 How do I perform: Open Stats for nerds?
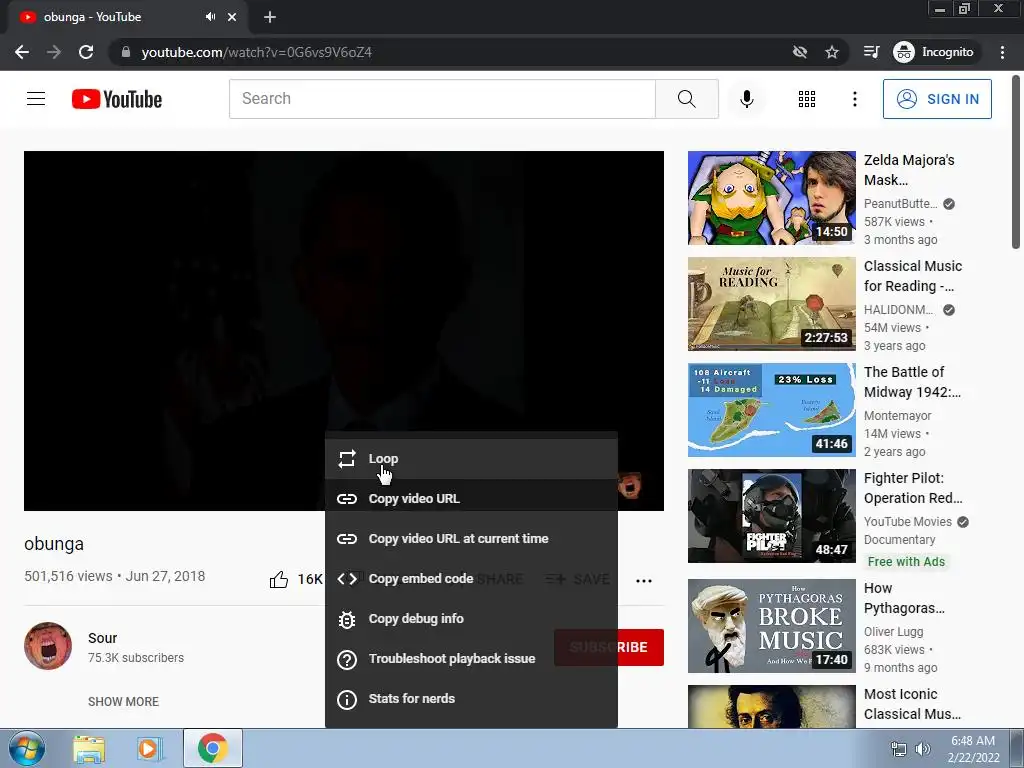tap(471, 699)
